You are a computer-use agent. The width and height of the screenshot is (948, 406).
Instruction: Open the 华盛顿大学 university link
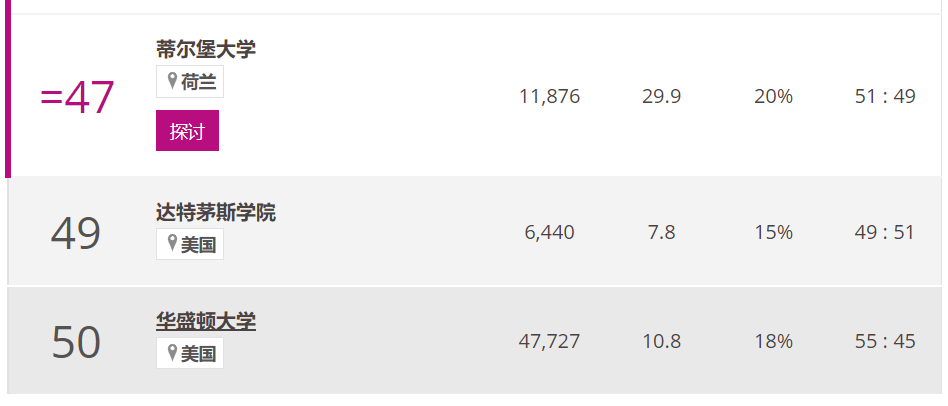(206, 321)
